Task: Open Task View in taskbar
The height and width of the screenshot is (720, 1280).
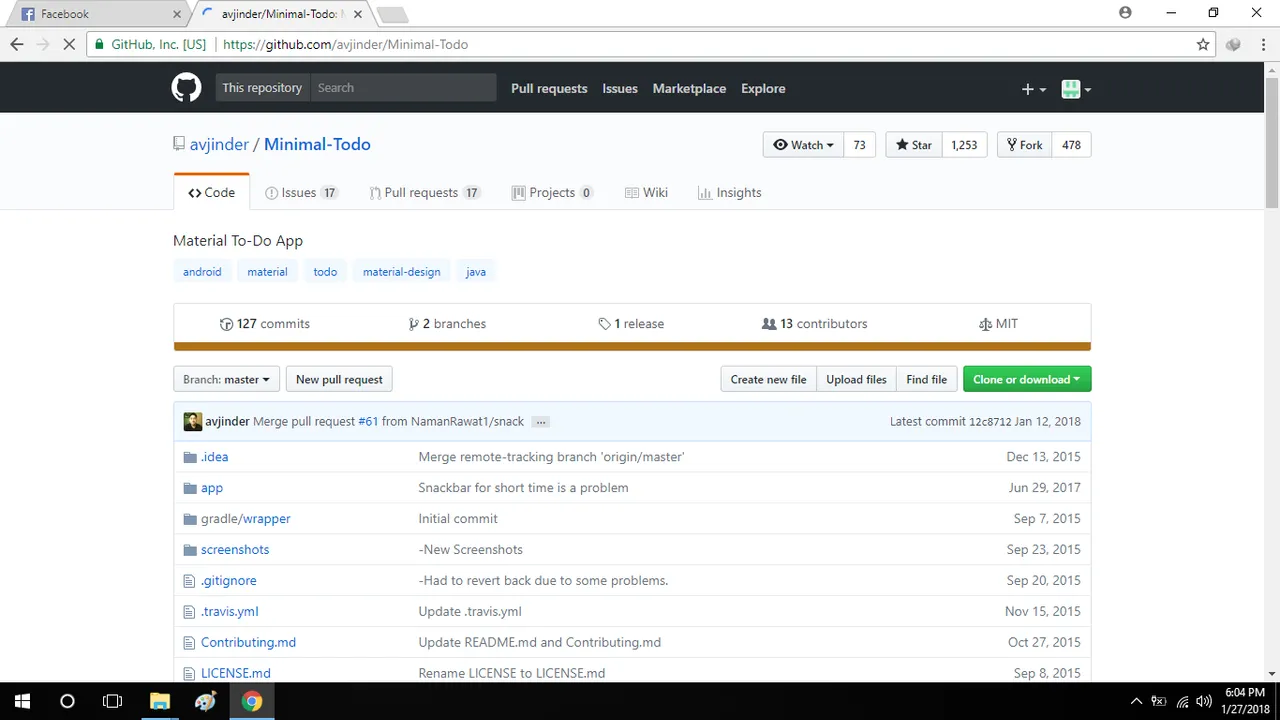Action: pos(112,701)
